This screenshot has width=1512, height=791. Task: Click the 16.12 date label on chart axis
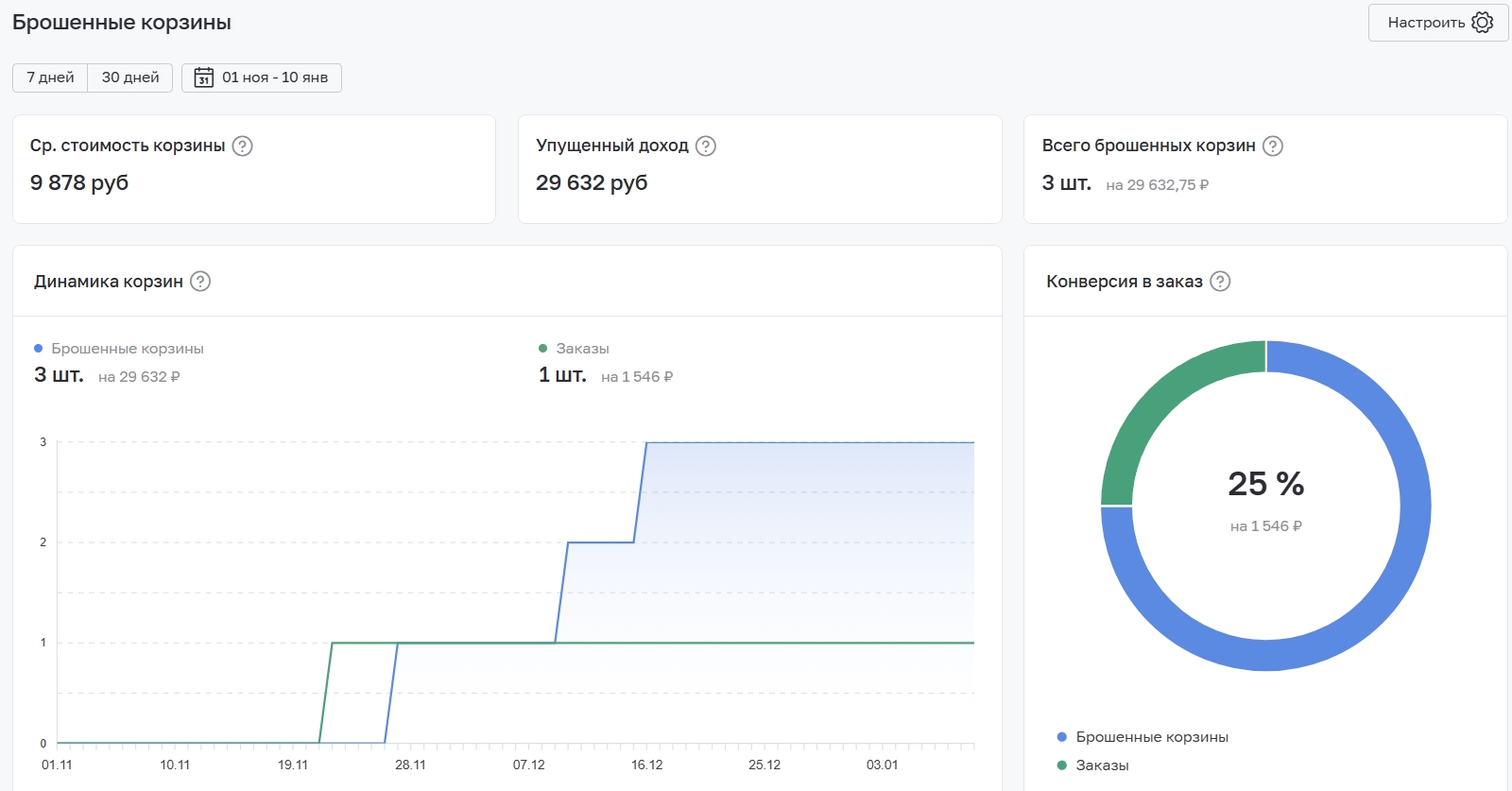(x=646, y=765)
